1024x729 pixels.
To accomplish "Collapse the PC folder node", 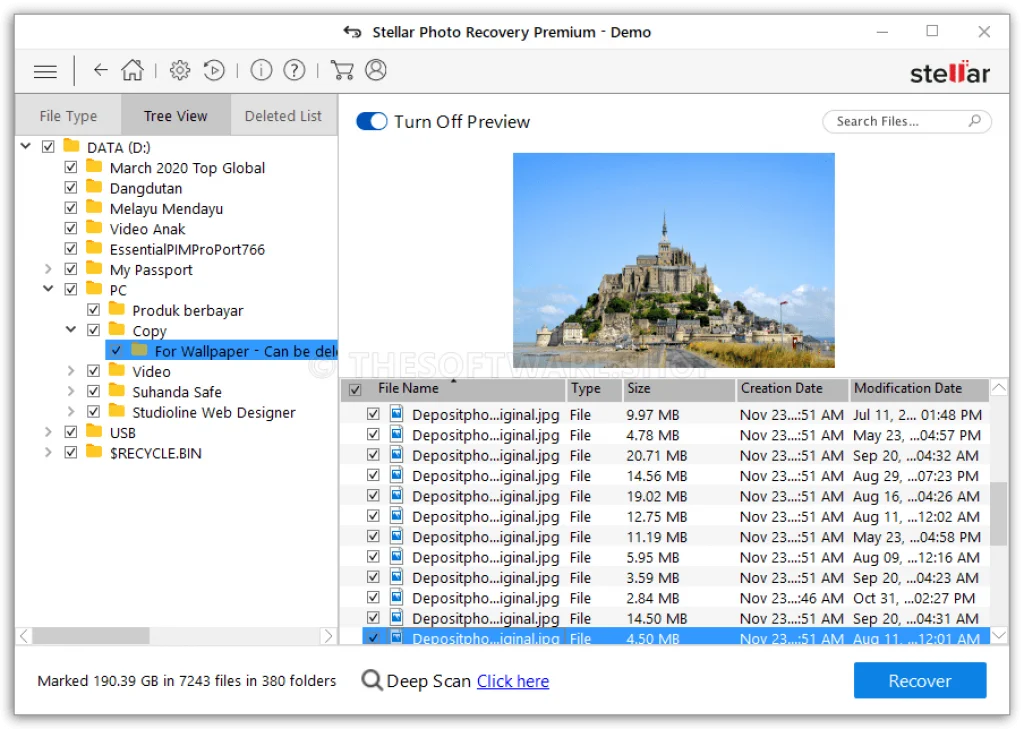I will 48,288.
